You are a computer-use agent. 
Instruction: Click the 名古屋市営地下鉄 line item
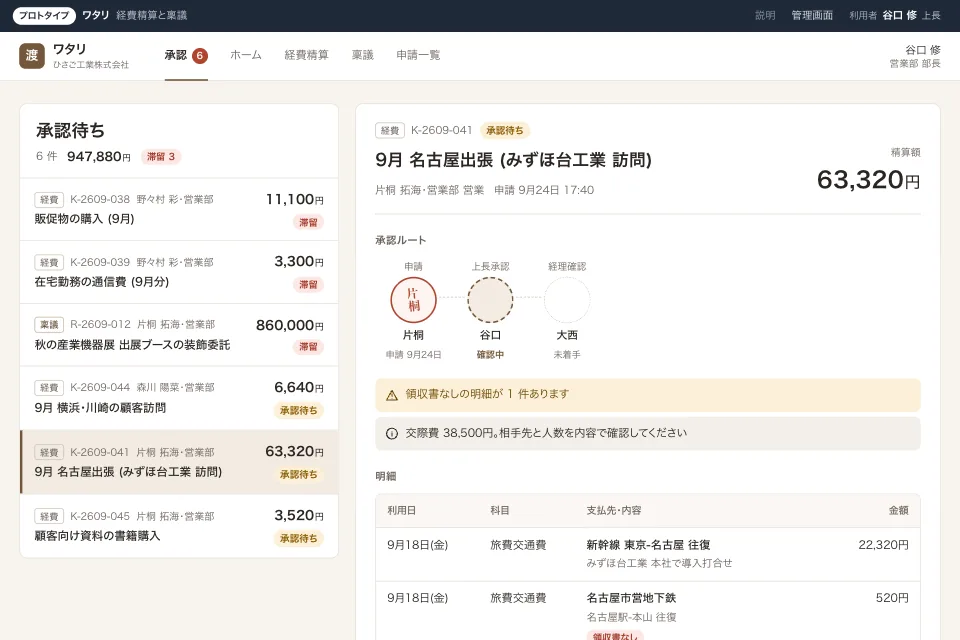[648, 611]
